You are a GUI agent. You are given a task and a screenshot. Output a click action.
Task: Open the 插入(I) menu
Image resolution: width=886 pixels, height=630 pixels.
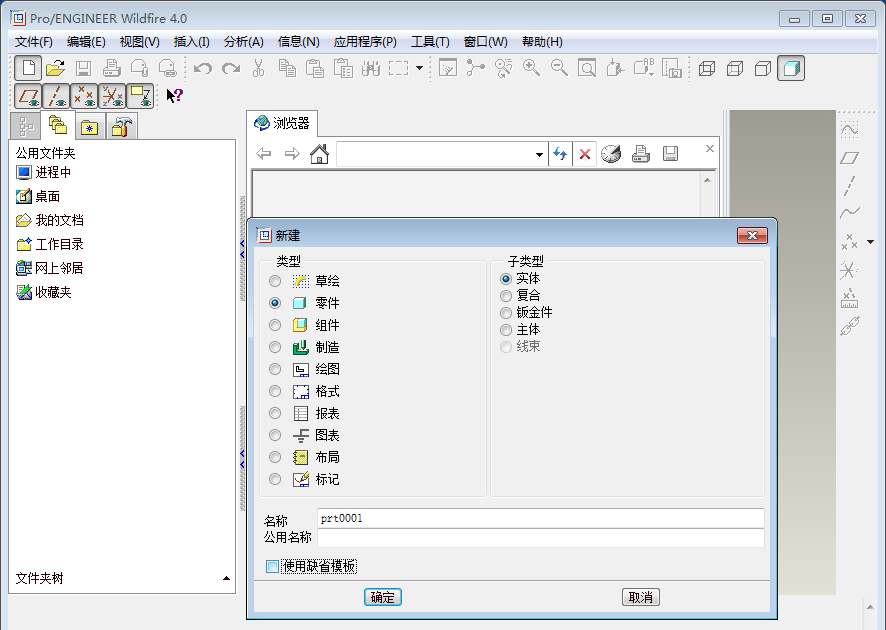click(192, 42)
